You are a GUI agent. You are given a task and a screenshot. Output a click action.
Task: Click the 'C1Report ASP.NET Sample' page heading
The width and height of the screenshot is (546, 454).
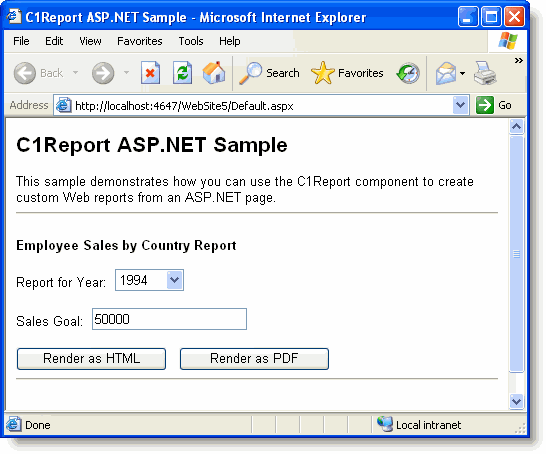click(x=152, y=145)
